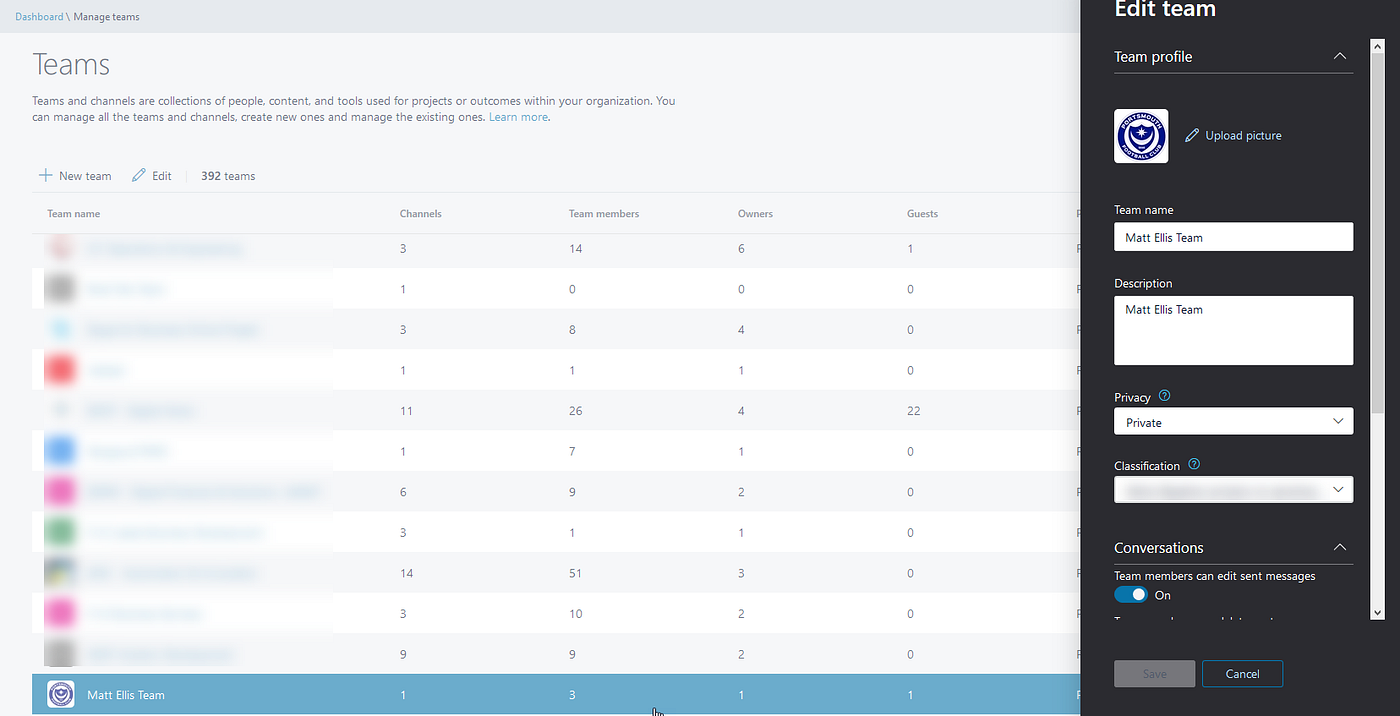Open the Classification dropdown
The height and width of the screenshot is (716, 1400).
click(1234, 490)
